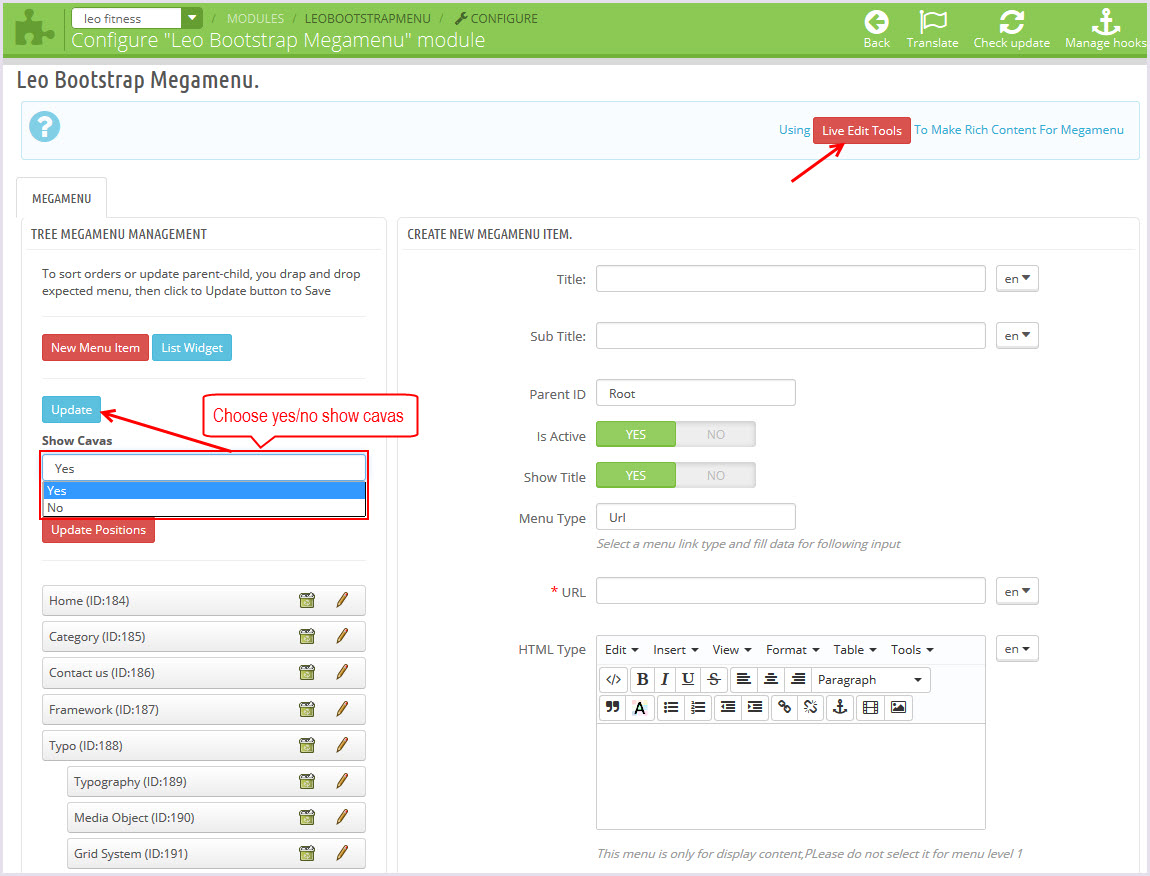The height and width of the screenshot is (876, 1150).
Task: Click the Live Edit Tools button
Action: click(x=862, y=131)
